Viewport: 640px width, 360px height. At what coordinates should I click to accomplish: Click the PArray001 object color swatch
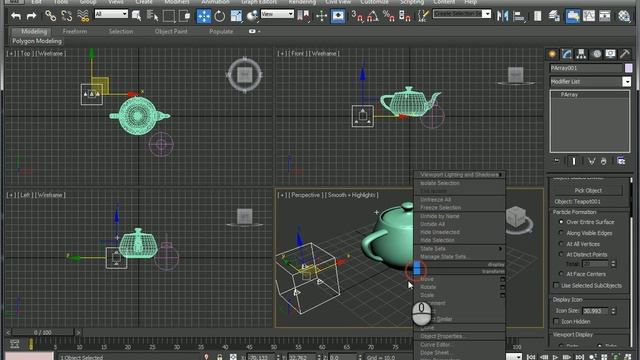pyautogui.click(x=629, y=68)
